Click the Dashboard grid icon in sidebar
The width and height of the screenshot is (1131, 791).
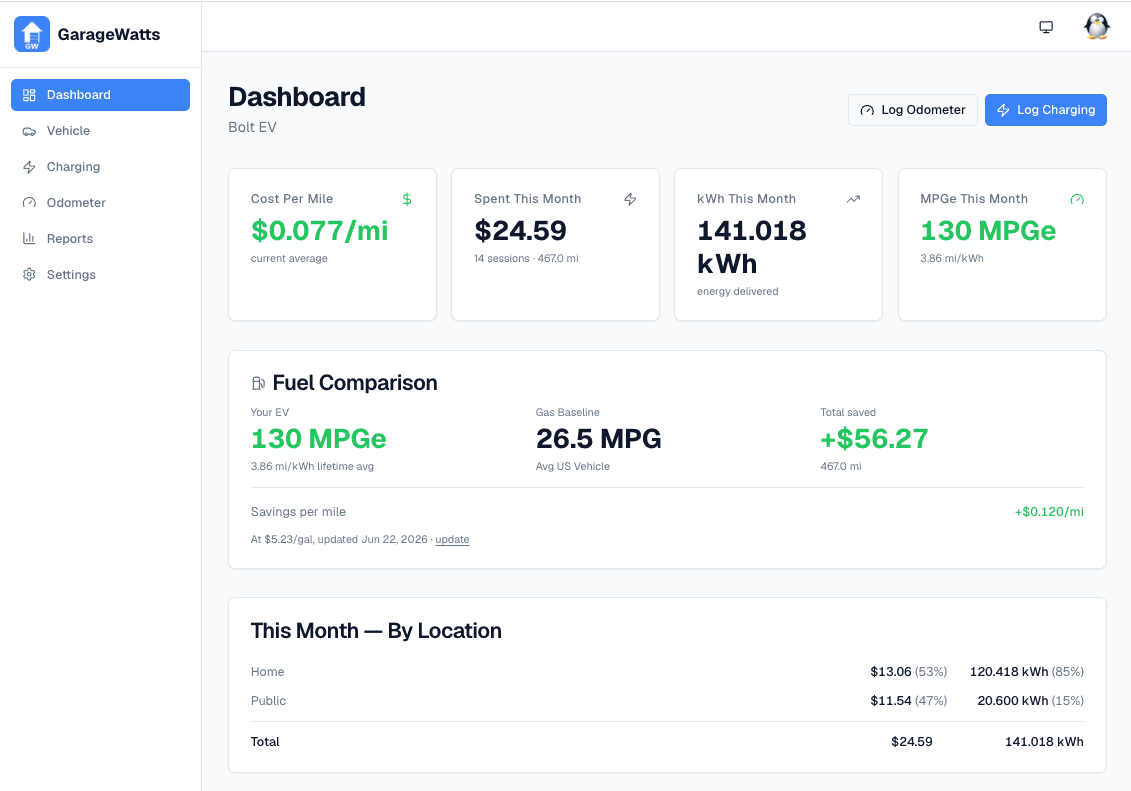coord(29,95)
